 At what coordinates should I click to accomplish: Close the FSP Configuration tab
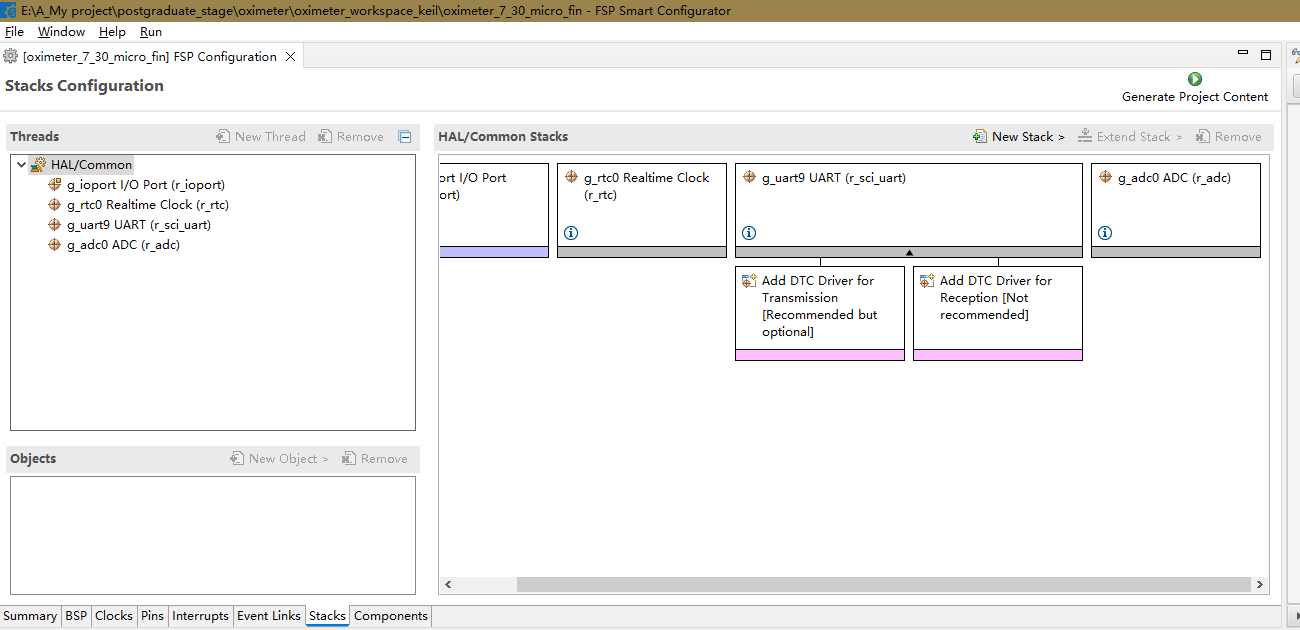[x=290, y=57]
